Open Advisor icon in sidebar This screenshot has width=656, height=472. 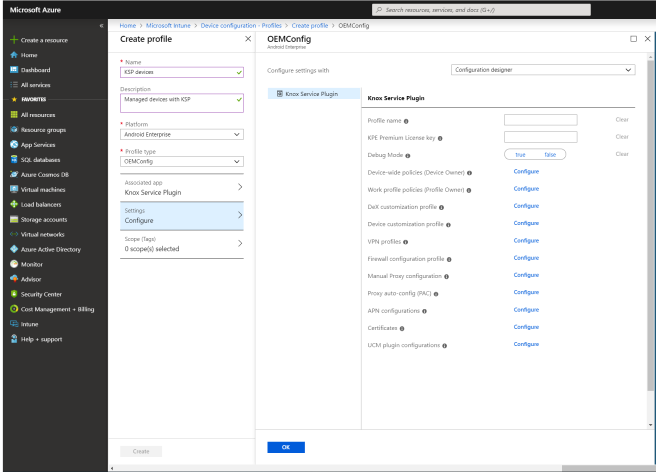pos(14,279)
